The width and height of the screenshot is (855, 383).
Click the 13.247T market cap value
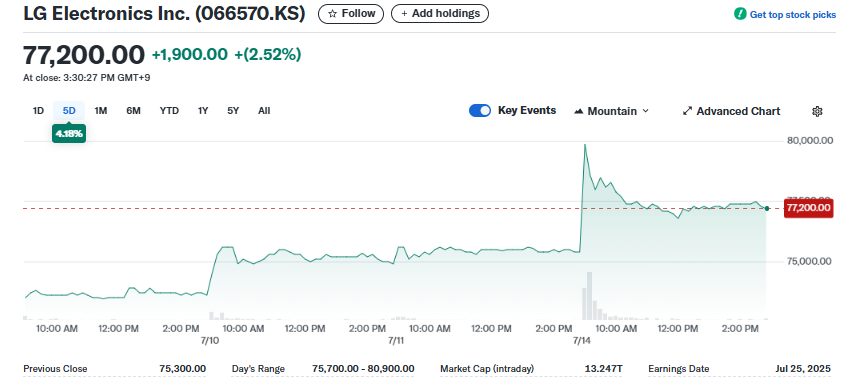[603, 369]
